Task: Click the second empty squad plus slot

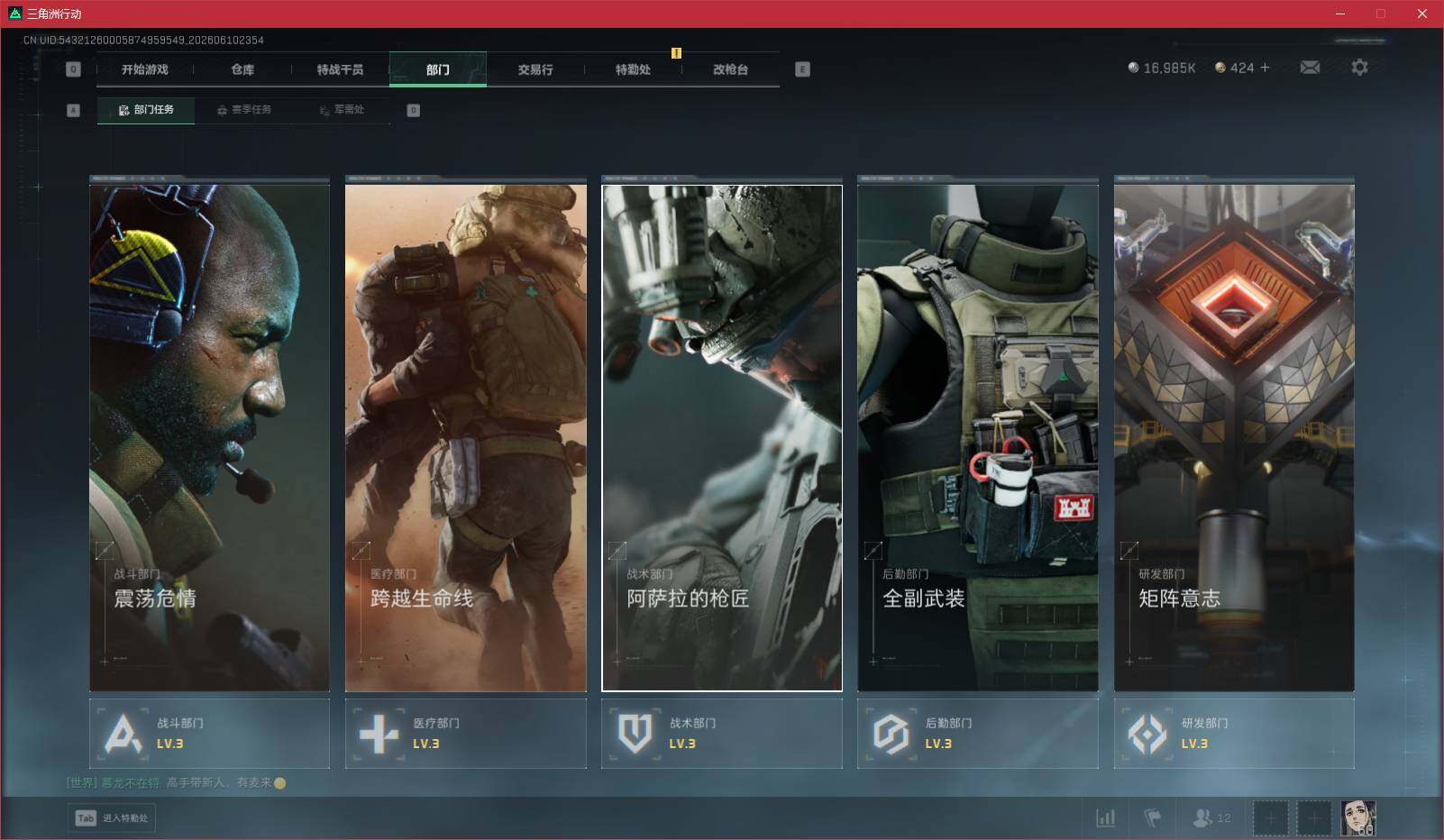Action: pos(1314,818)
